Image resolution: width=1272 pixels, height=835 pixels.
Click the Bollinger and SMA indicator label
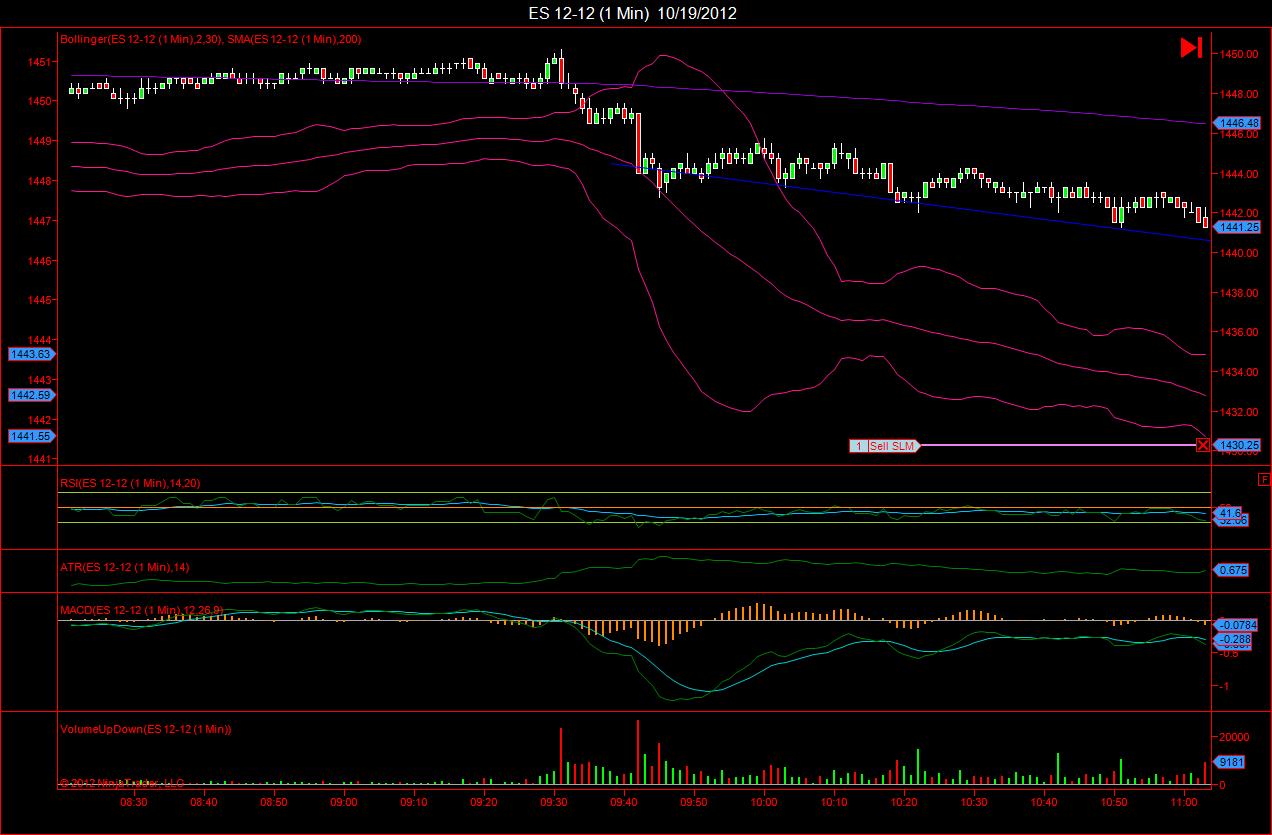coord(211,39)
